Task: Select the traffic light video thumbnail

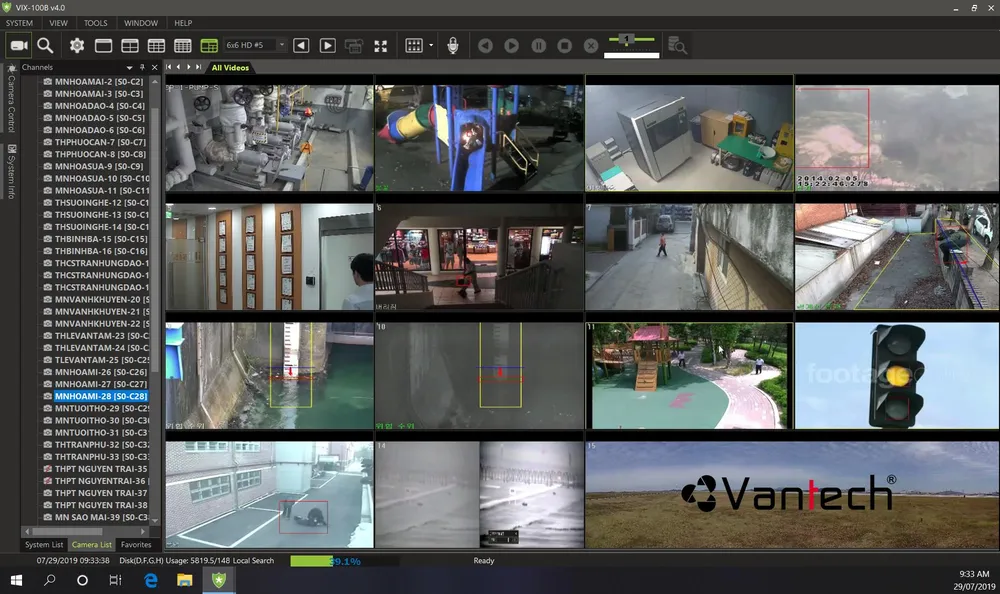Action: (895, 376)
